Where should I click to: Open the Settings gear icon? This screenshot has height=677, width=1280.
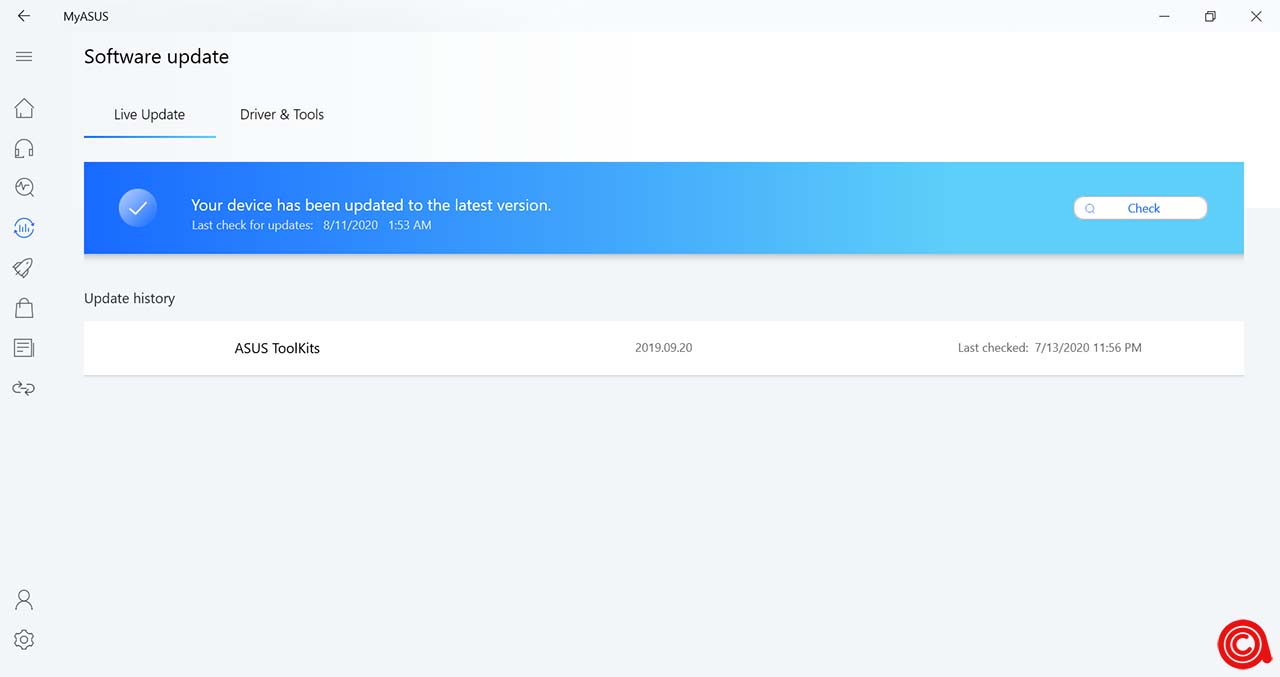(24, 640)
